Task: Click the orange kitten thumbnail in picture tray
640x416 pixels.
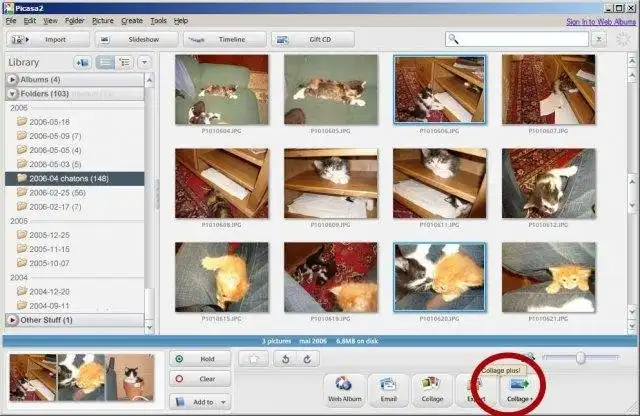Action: [81, 377]
